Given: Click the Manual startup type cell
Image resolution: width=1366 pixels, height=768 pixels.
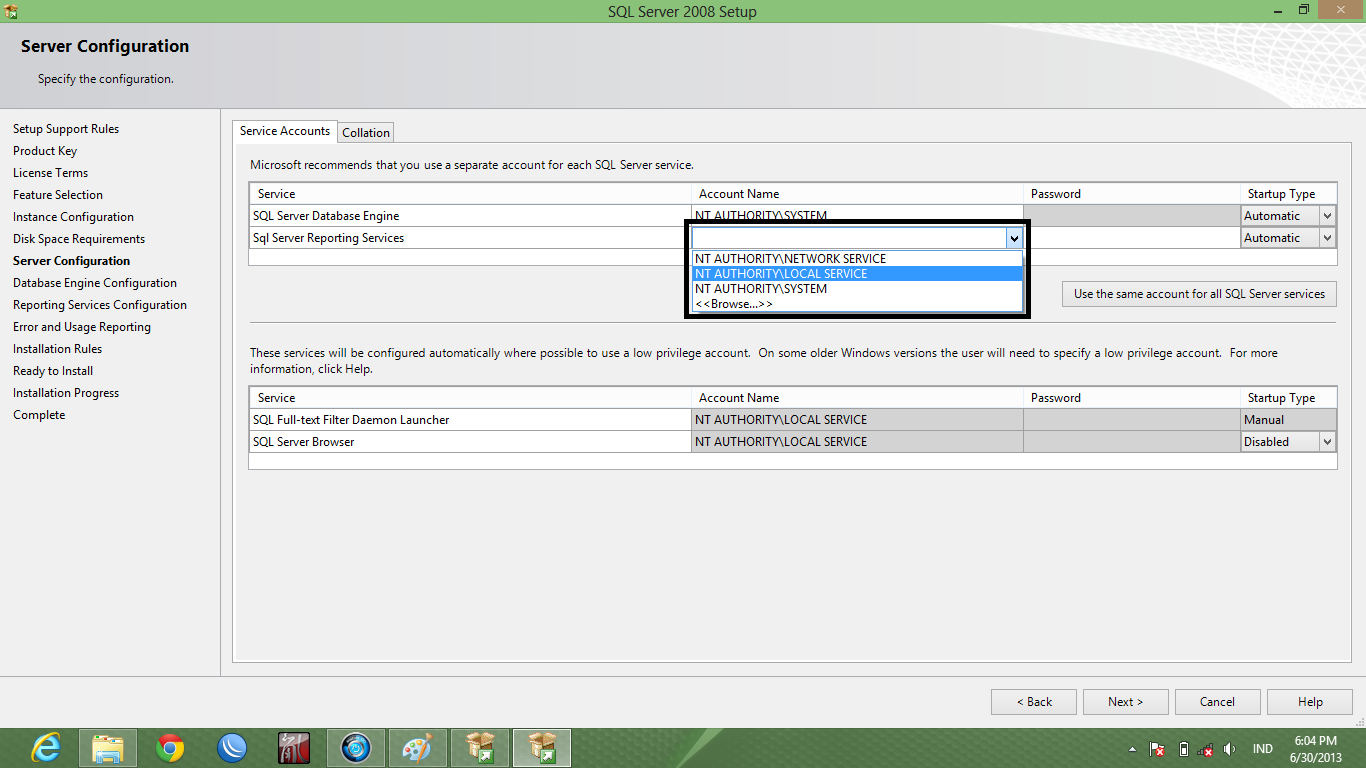Looking at the screenshot, I should (1288, 420).
